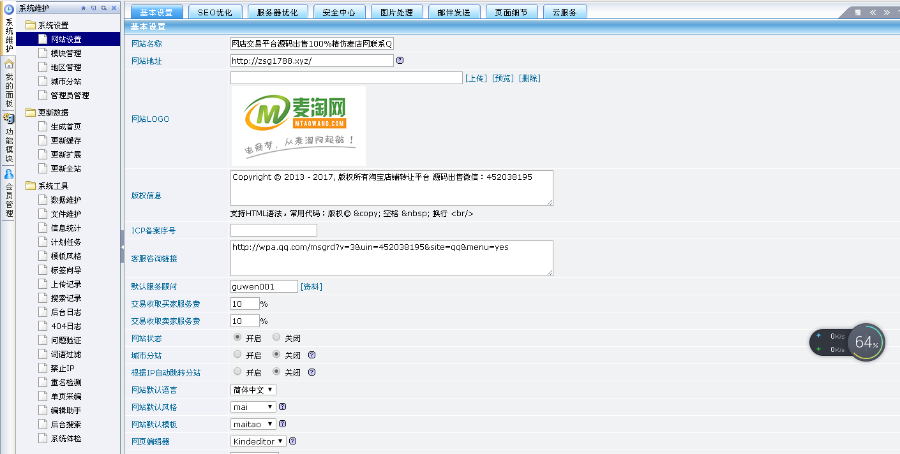Click help icon beside 城市分站 option

[x=312, y=355]
